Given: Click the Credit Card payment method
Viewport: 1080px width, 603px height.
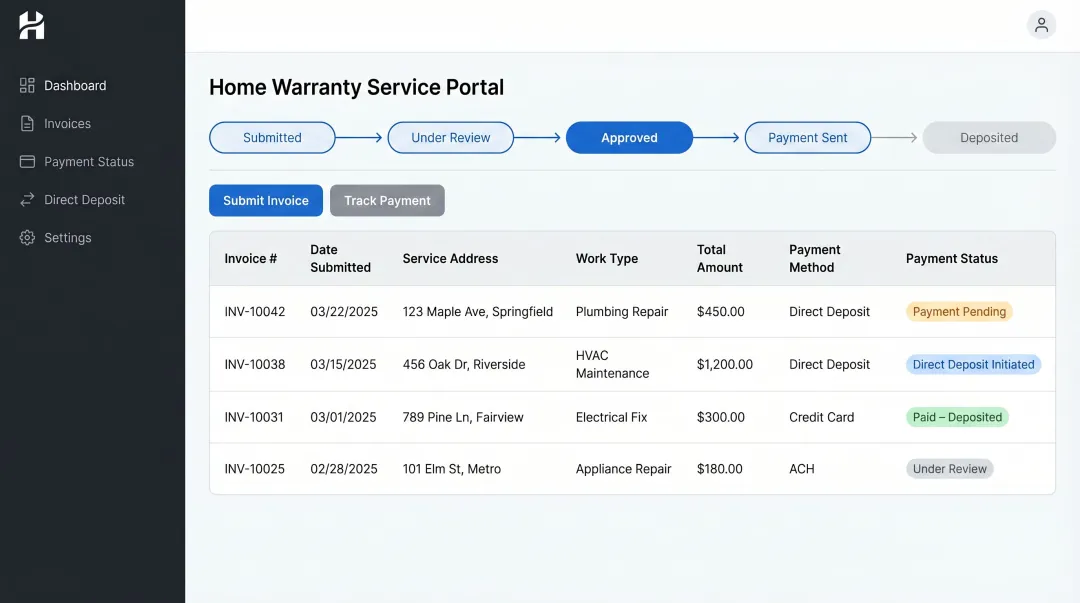Looking at the screenshot, I should pyautogui.click(x=821, y=417).
